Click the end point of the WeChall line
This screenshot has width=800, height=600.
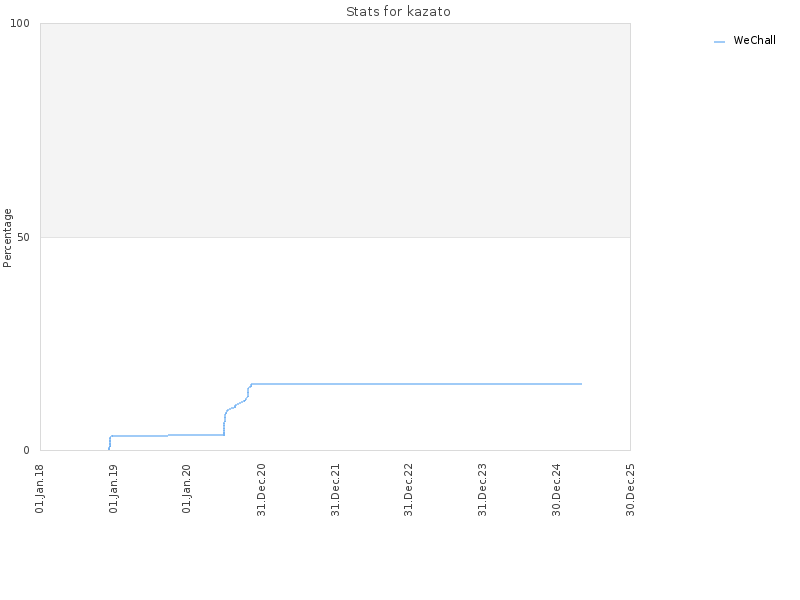point(581,384)
